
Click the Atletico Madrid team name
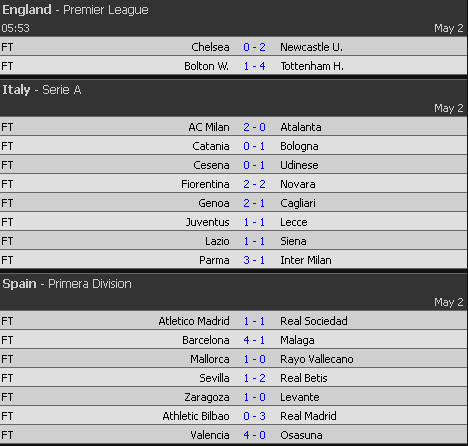click(x=194, y=321)
